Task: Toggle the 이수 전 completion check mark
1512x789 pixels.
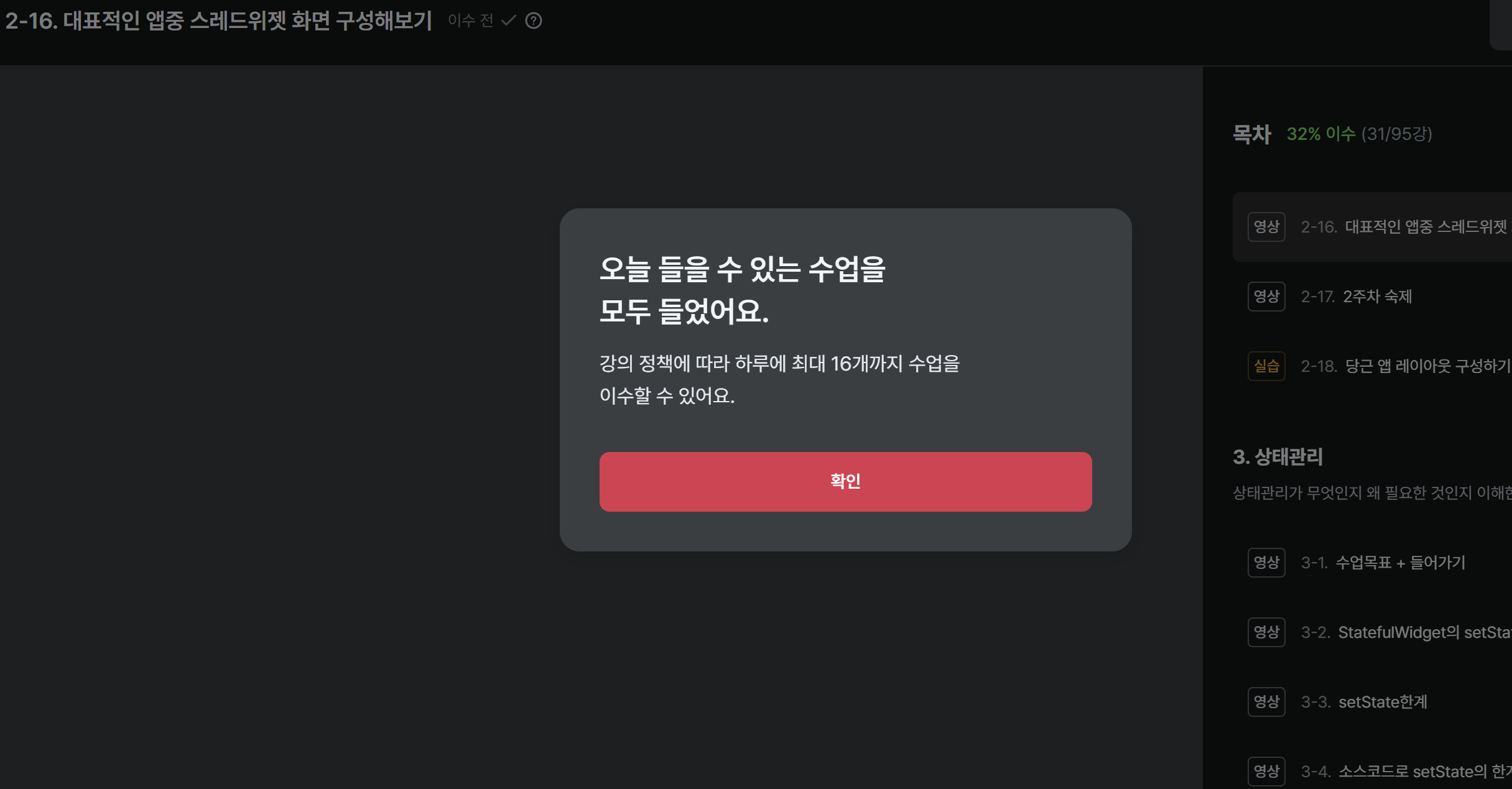Action: tap(509, 21)
